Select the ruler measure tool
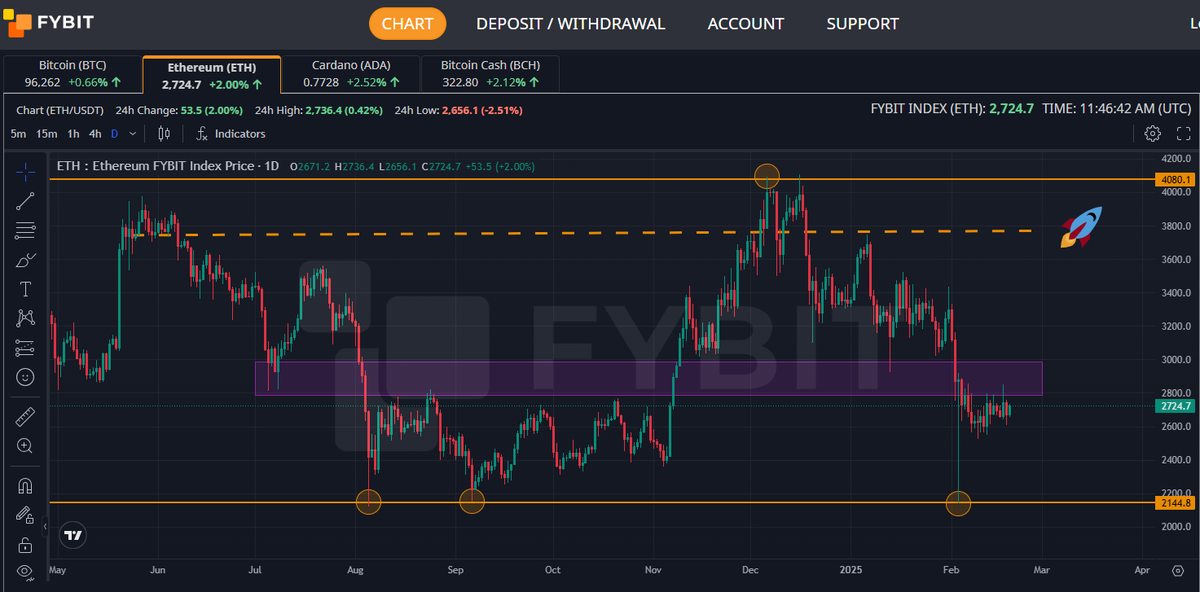This screenshot has width=1200, height=592. click(x=25, y=416)
